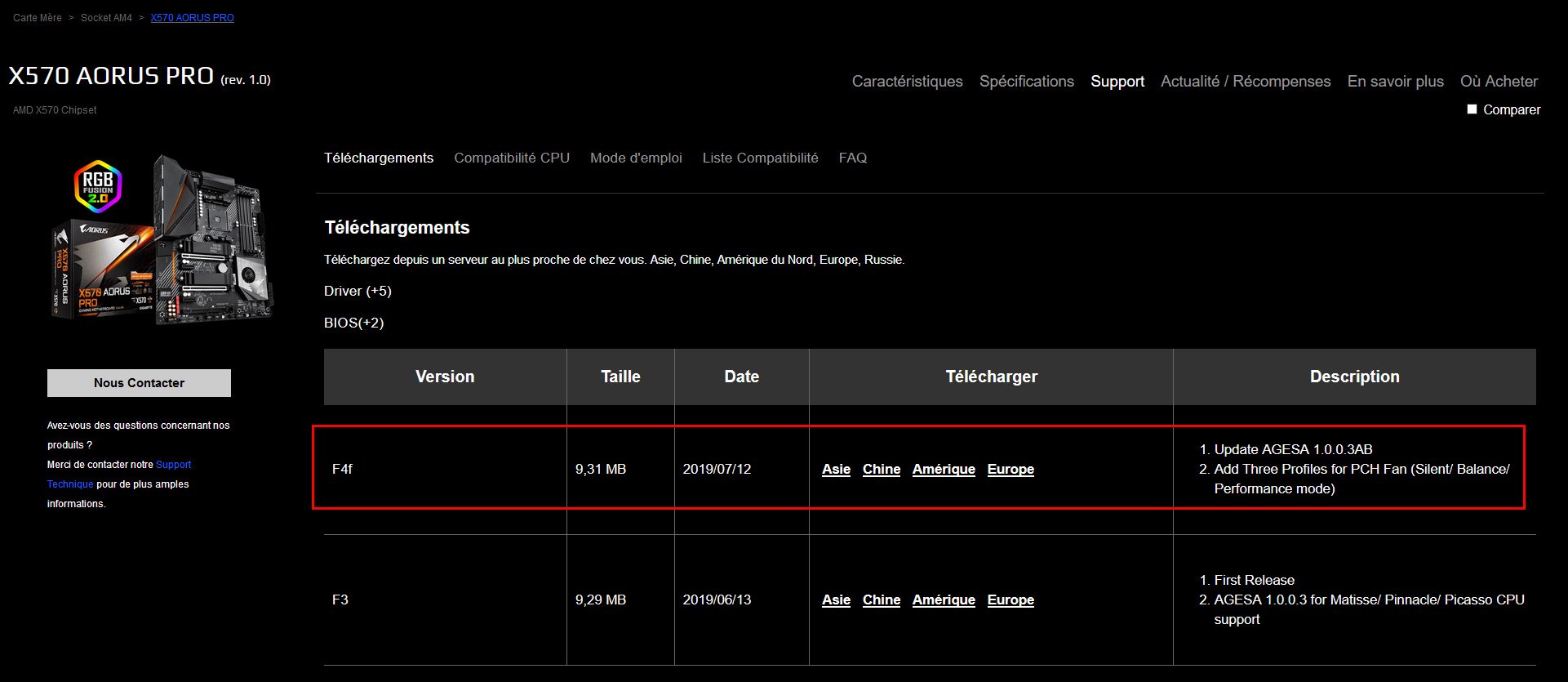Download BIOS F4f from Asie server

(836, 469)
